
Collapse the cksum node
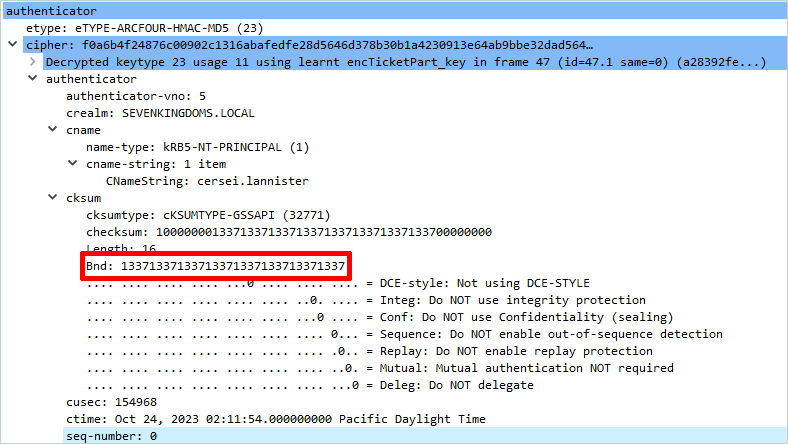click(x=53, y=197)
